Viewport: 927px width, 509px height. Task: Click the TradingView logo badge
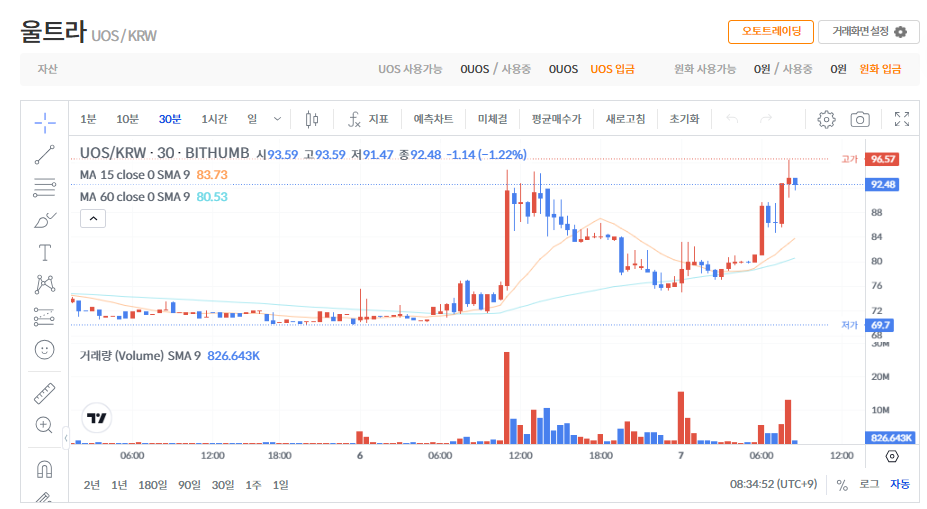coord(96,418)
